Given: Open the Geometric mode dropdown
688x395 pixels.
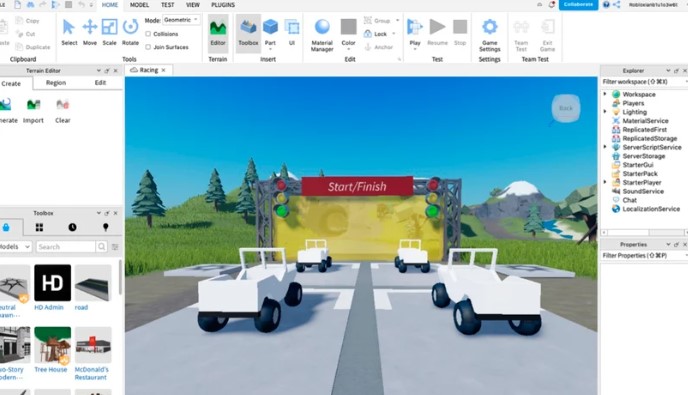Looking at the screenshot, I should coord(181,20).
